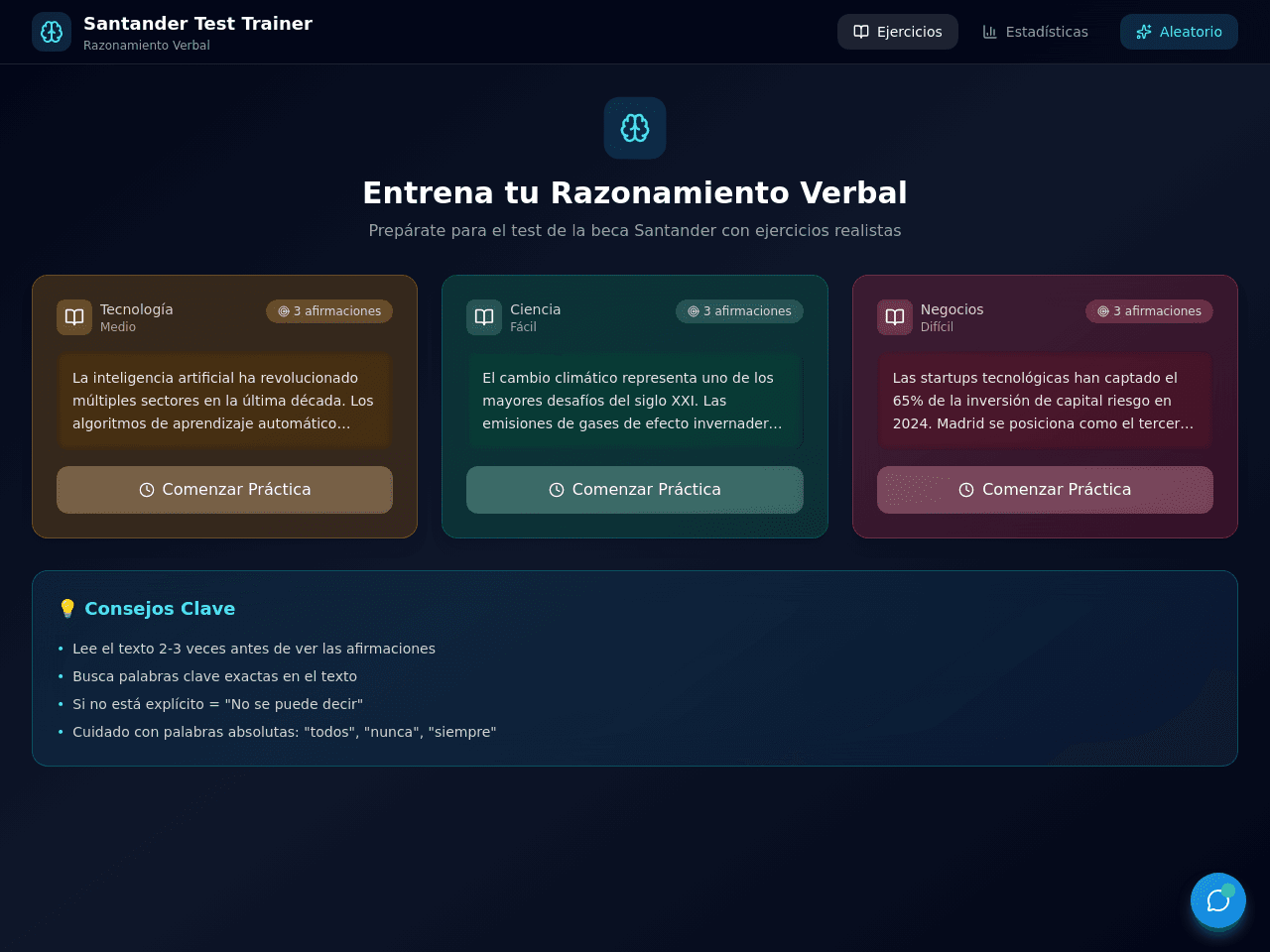Screen dimensions: 1270x952
Task: Select the inteligencia artificial text excerpt
Action: coord(224,401)
